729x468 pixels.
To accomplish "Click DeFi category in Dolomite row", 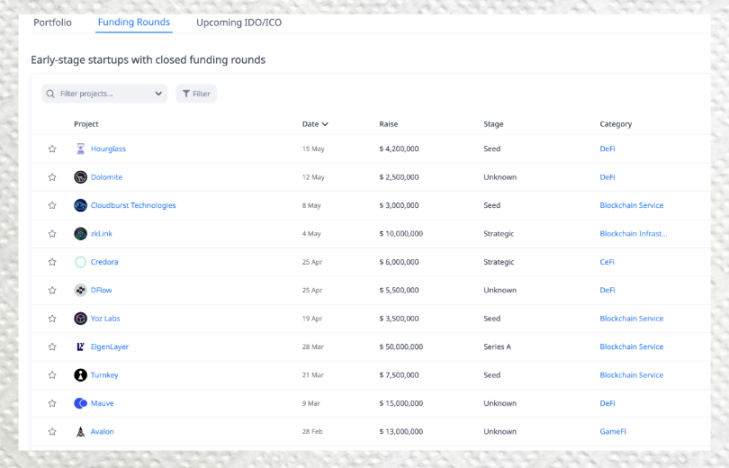I will pyautogui.click(x=607, y=177).
